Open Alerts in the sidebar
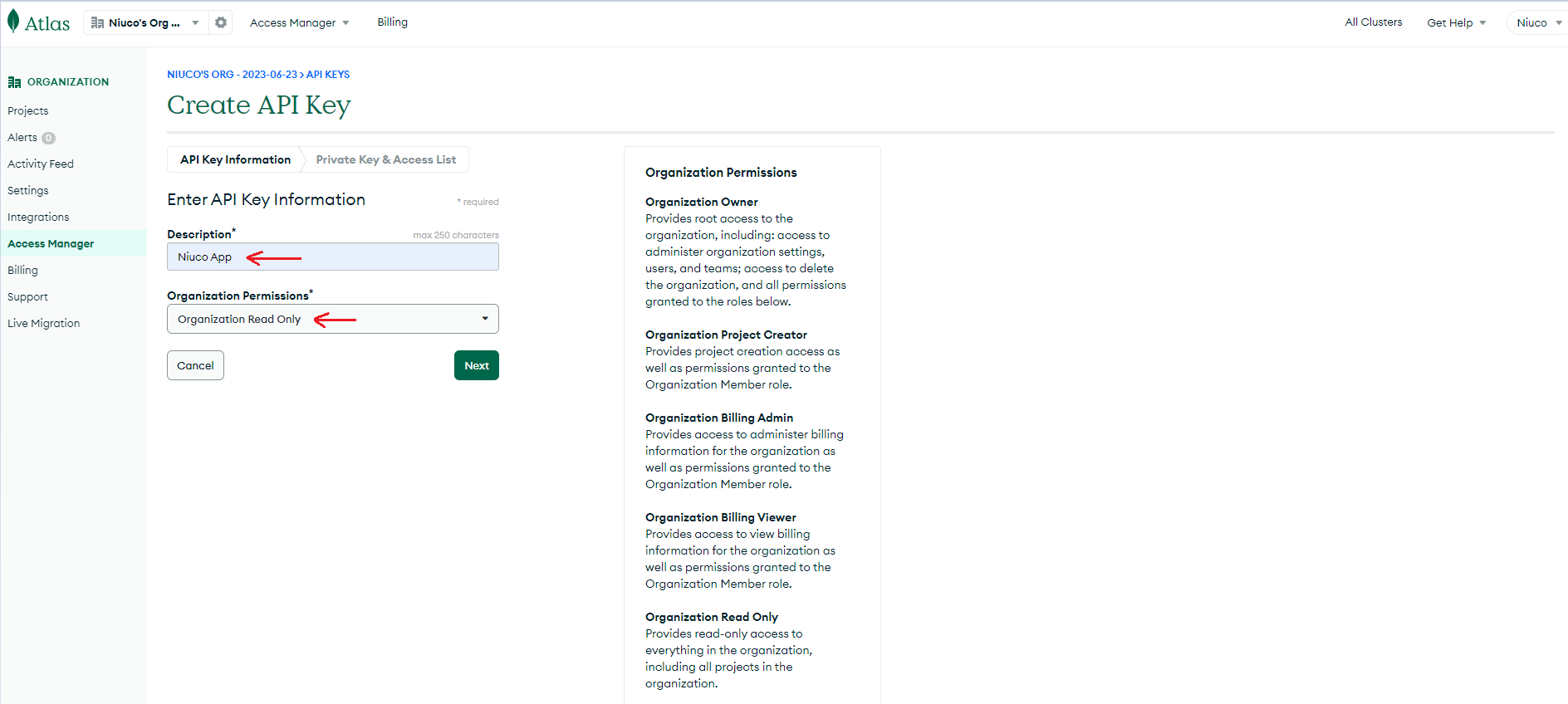Screen dimensions: 1568x704 click(22, 137)
